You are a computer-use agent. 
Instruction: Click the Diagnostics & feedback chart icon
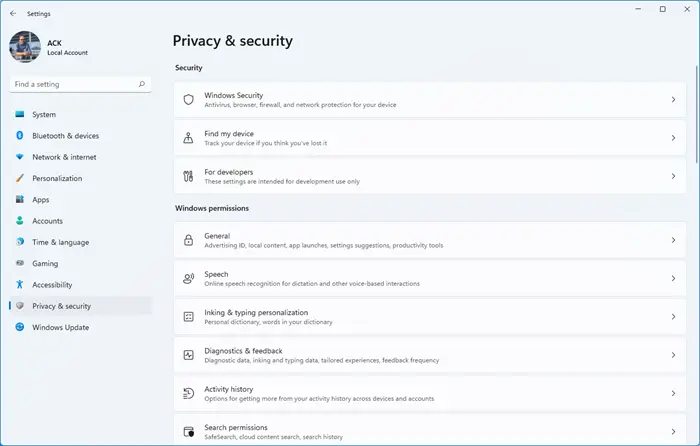click(188, 355)
